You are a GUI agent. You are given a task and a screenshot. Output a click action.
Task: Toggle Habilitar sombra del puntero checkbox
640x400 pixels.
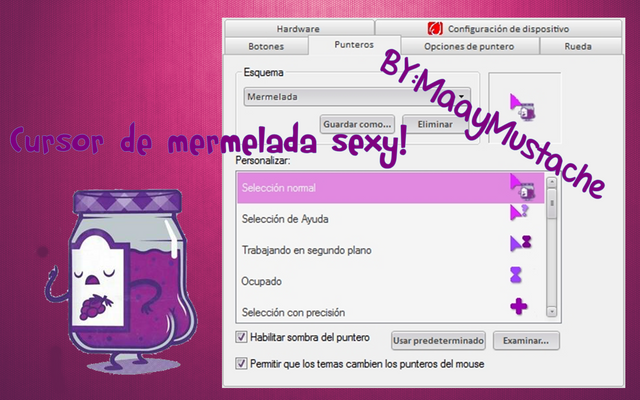pos(241,337)
